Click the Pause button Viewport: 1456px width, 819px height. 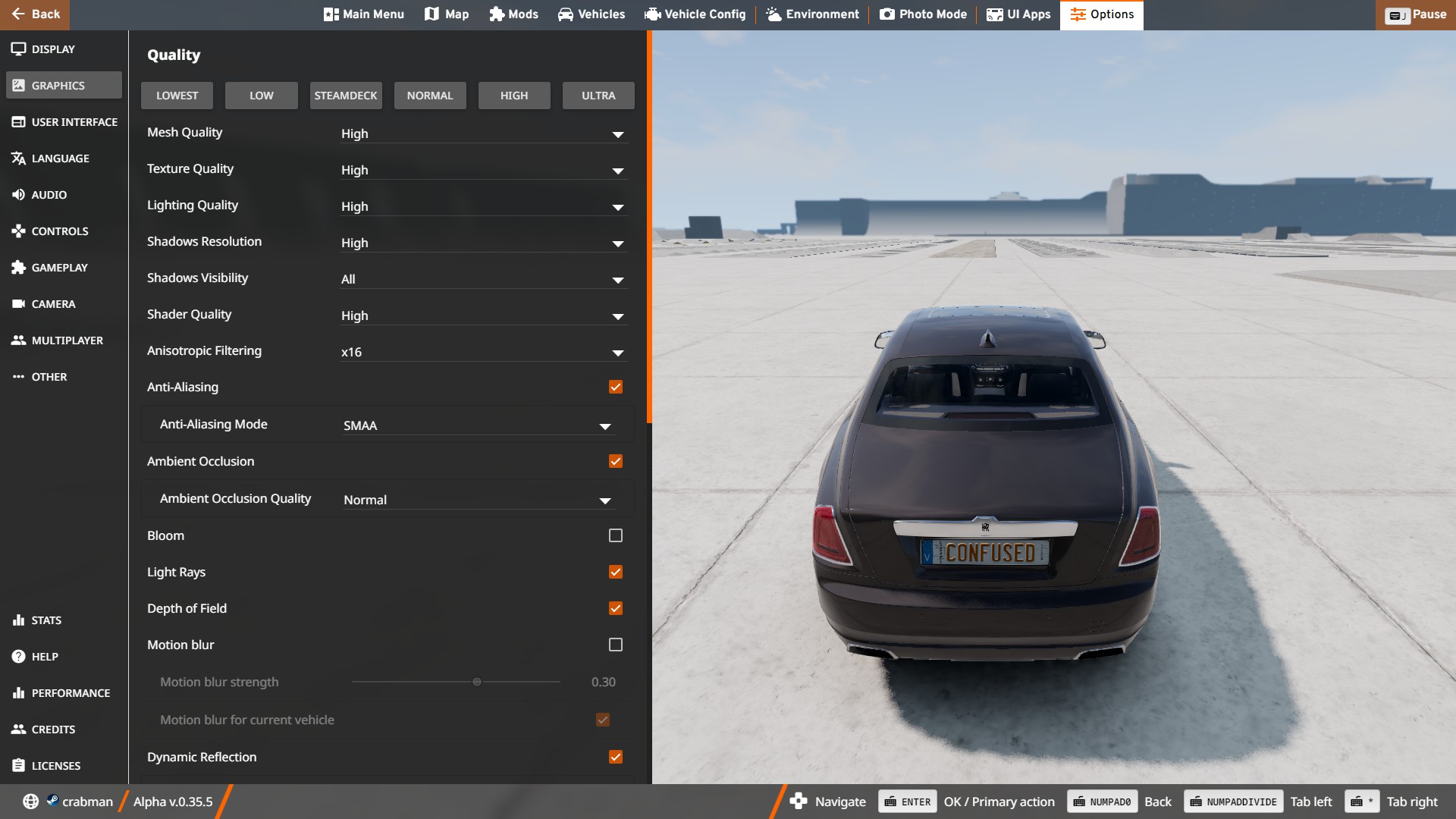[x=1416, y=14]
